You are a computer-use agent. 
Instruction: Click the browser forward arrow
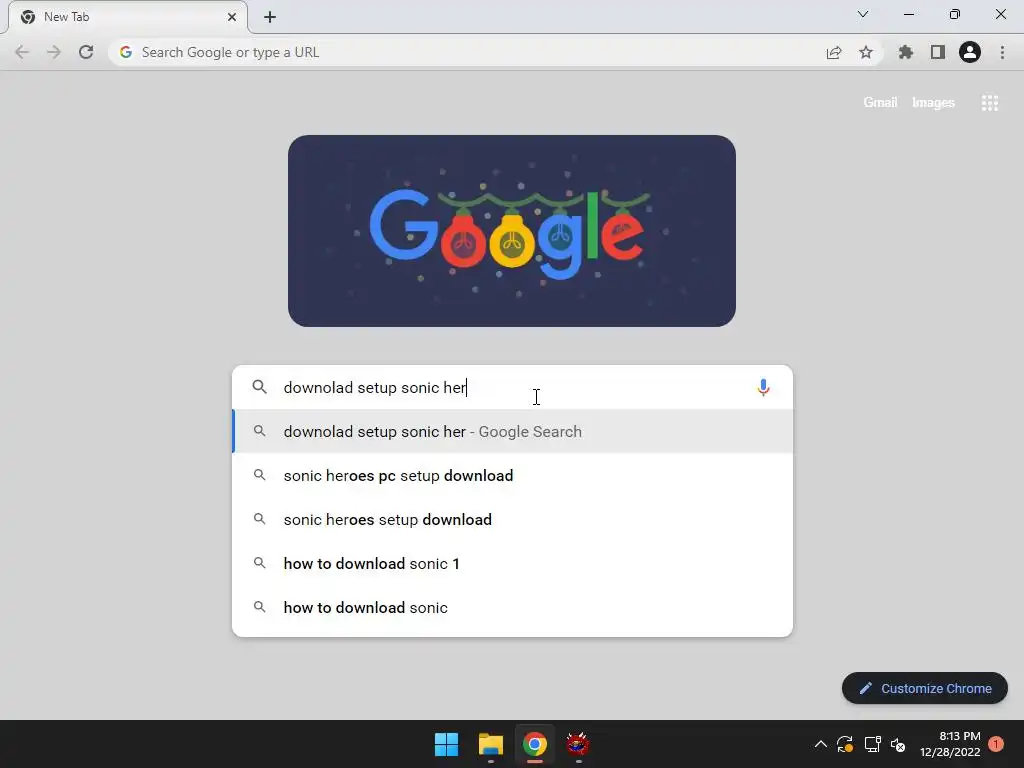(54, 52)
